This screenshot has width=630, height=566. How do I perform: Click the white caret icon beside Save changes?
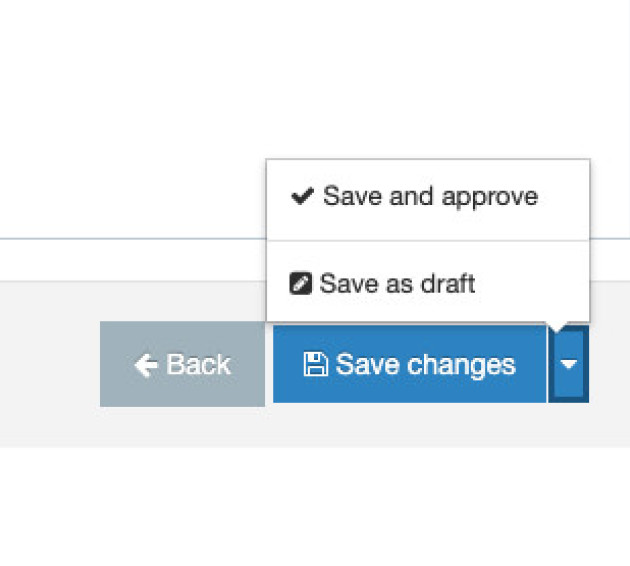pos(568,365)
